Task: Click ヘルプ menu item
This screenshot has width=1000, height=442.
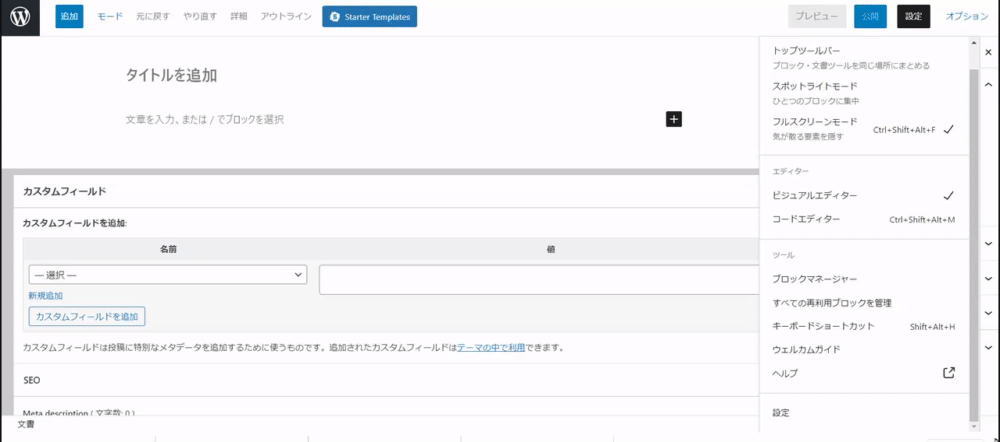Action: (x=864, y=373)
